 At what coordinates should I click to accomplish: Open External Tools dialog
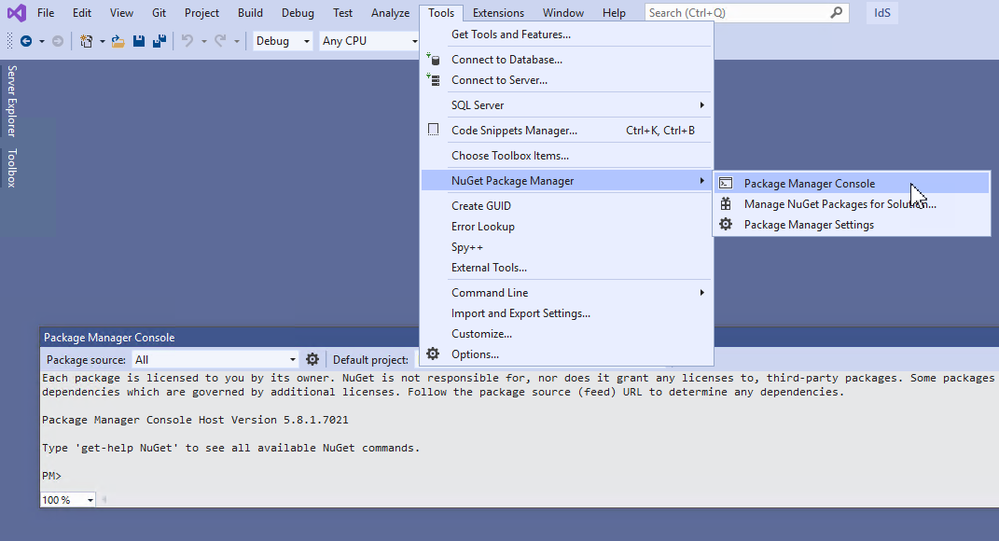[566, 268]
